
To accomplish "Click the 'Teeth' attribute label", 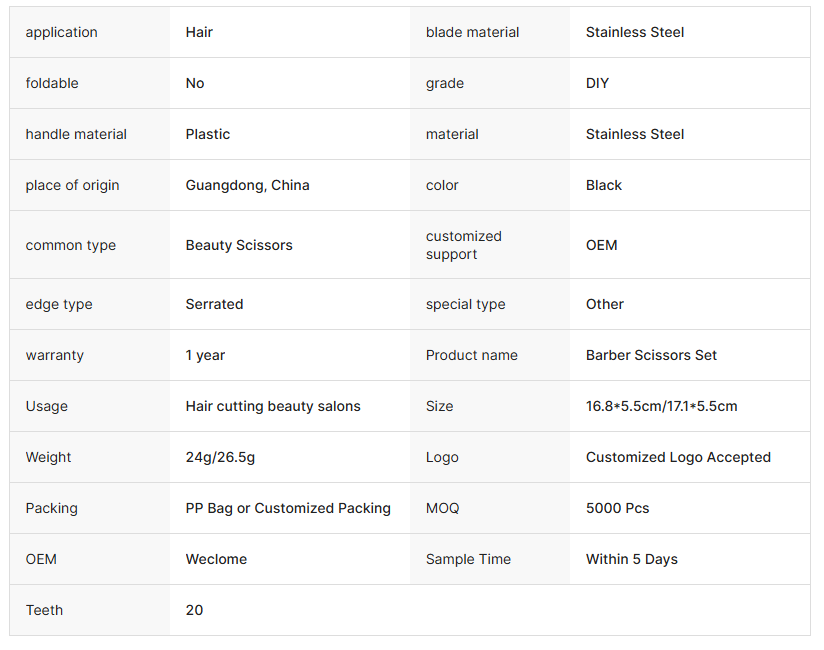I will tap(45, 610).
